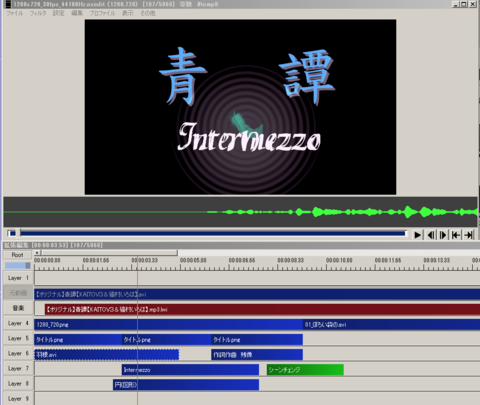
Task: Toggle Layer 1 visibility button
Action: click(x=18, y=278)
